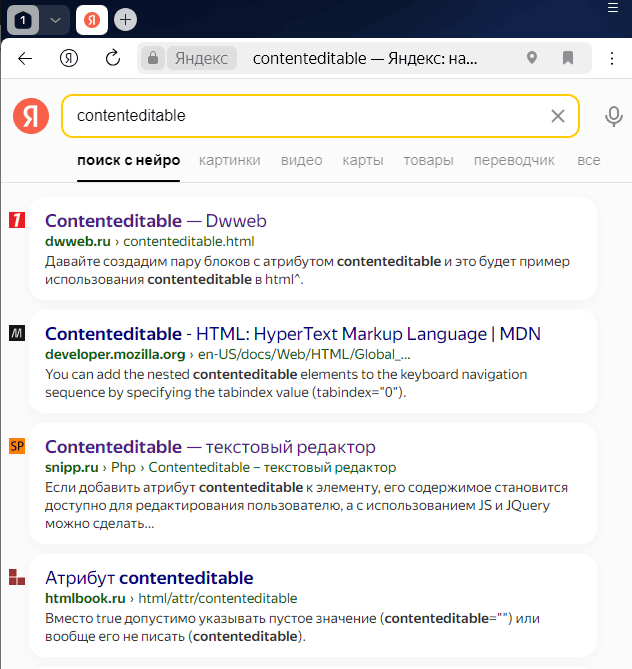Click the htmlbook.ru favicon

click(x=17, y=577)
